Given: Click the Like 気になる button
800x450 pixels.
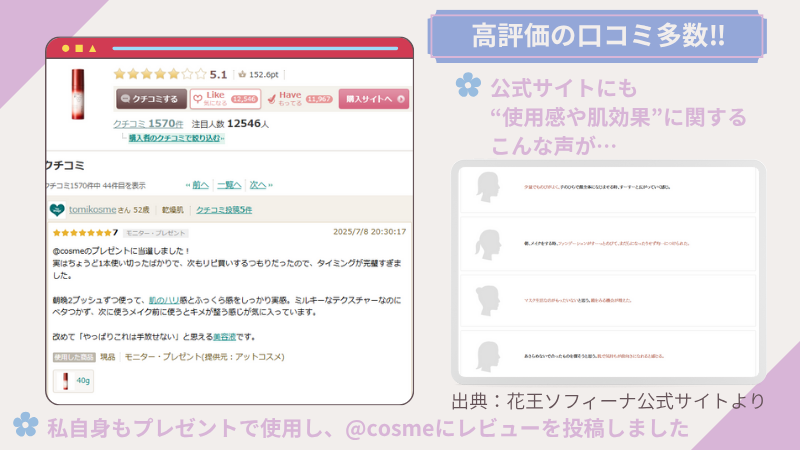Looking at the screenshot, I should pyautogui.click(x=226, y=99).
